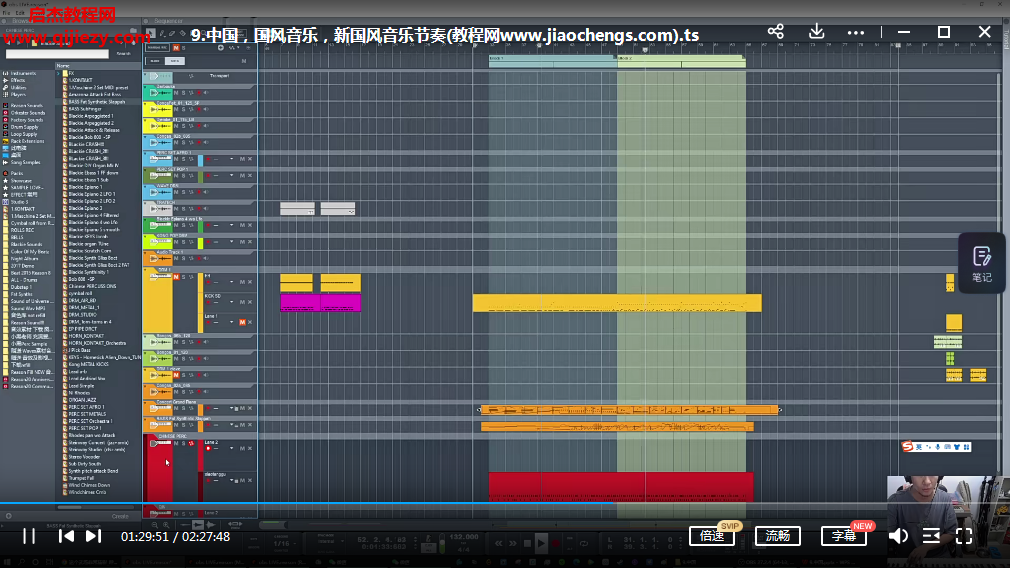
Task: Select the red CHINESE PERC clip
Action: pyautogui.click(x=621, y=487)
